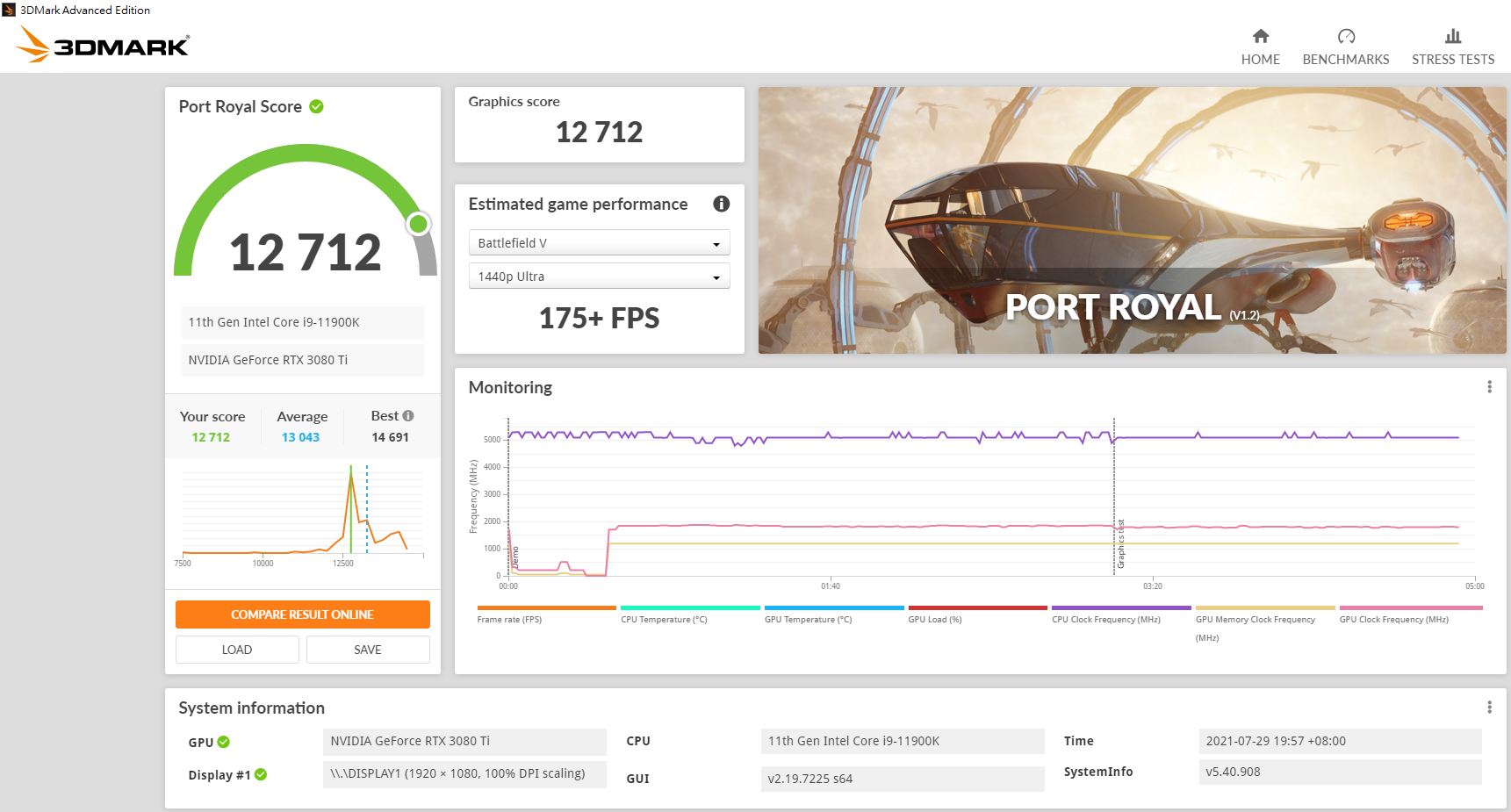This screenshot has height=812, width=1511.
Task: Toggle Frame rate (FPS) legend swatch
Action: click(546, 607)
